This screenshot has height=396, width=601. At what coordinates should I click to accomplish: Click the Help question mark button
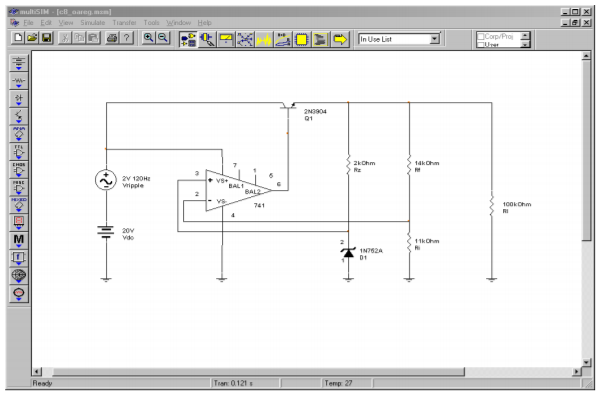click(x=126, y=38)
